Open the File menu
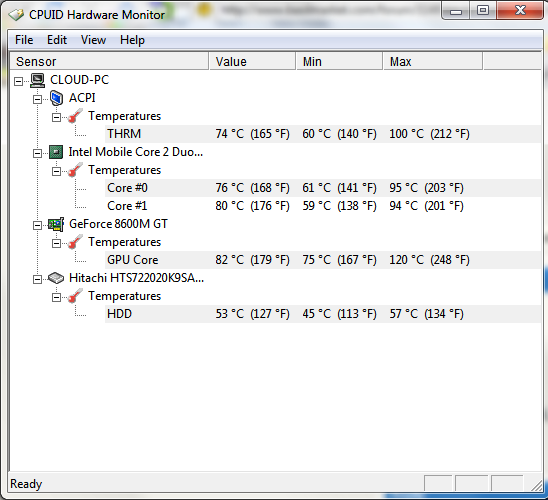 pos(24,40)
